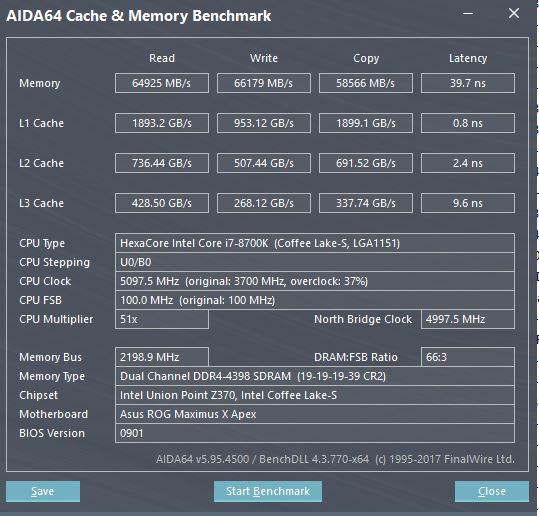Screen dimensions: 539x516
Task: Click L2 Cache Latency 2.4 ns
Action: coord(468,163)
